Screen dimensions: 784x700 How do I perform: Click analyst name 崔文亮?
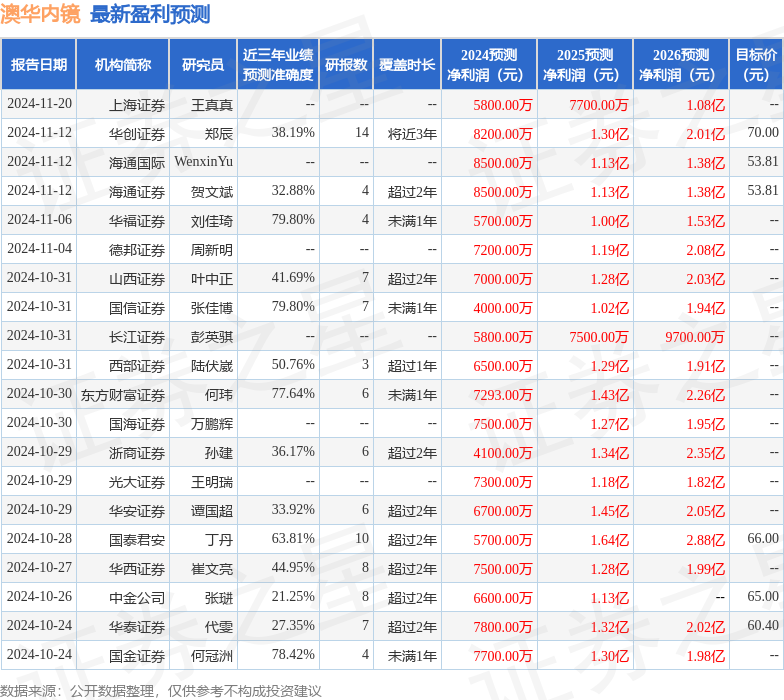coord(212,569)
